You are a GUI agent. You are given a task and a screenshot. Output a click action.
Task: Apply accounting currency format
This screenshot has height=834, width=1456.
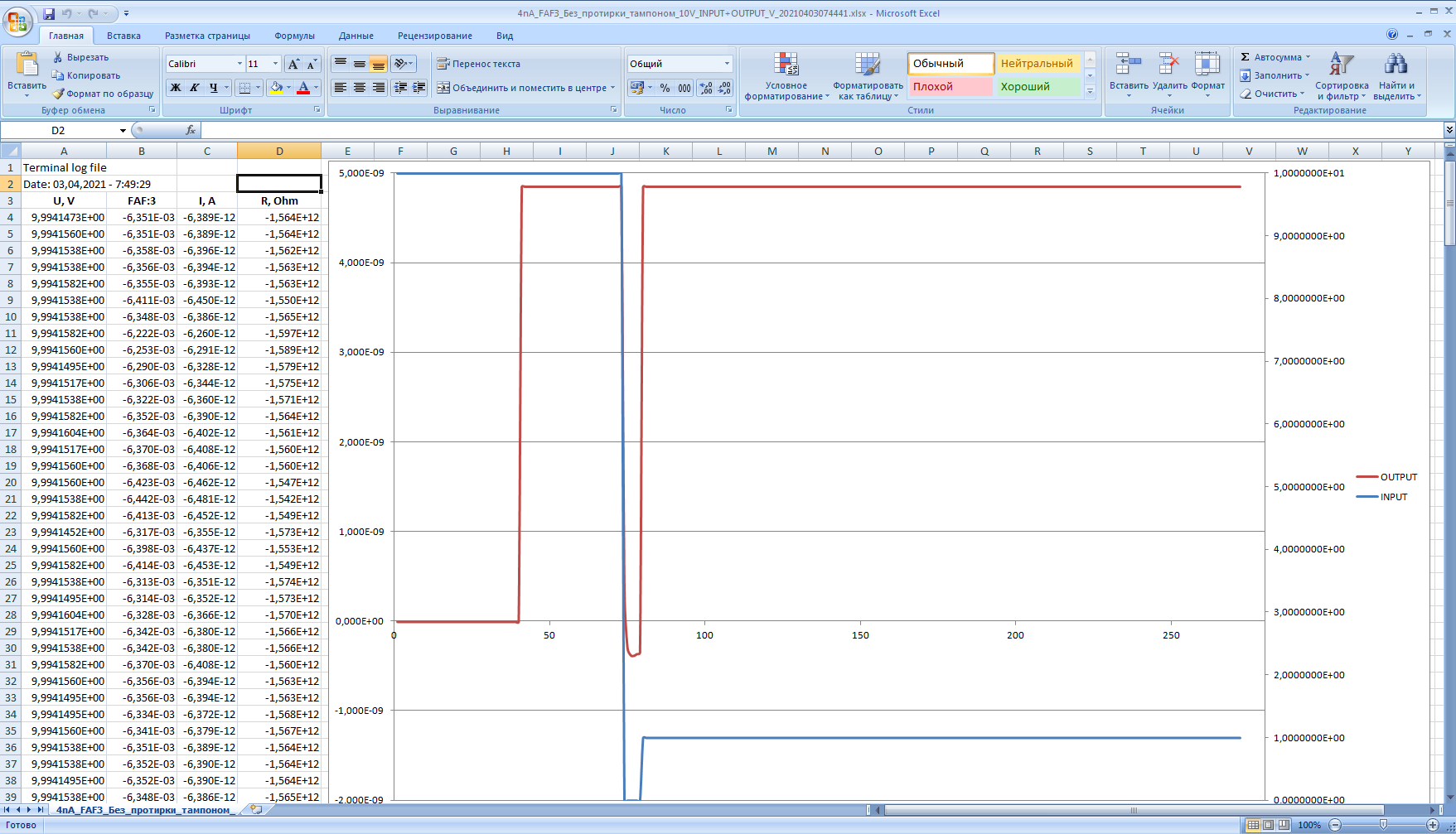point(637,88)
